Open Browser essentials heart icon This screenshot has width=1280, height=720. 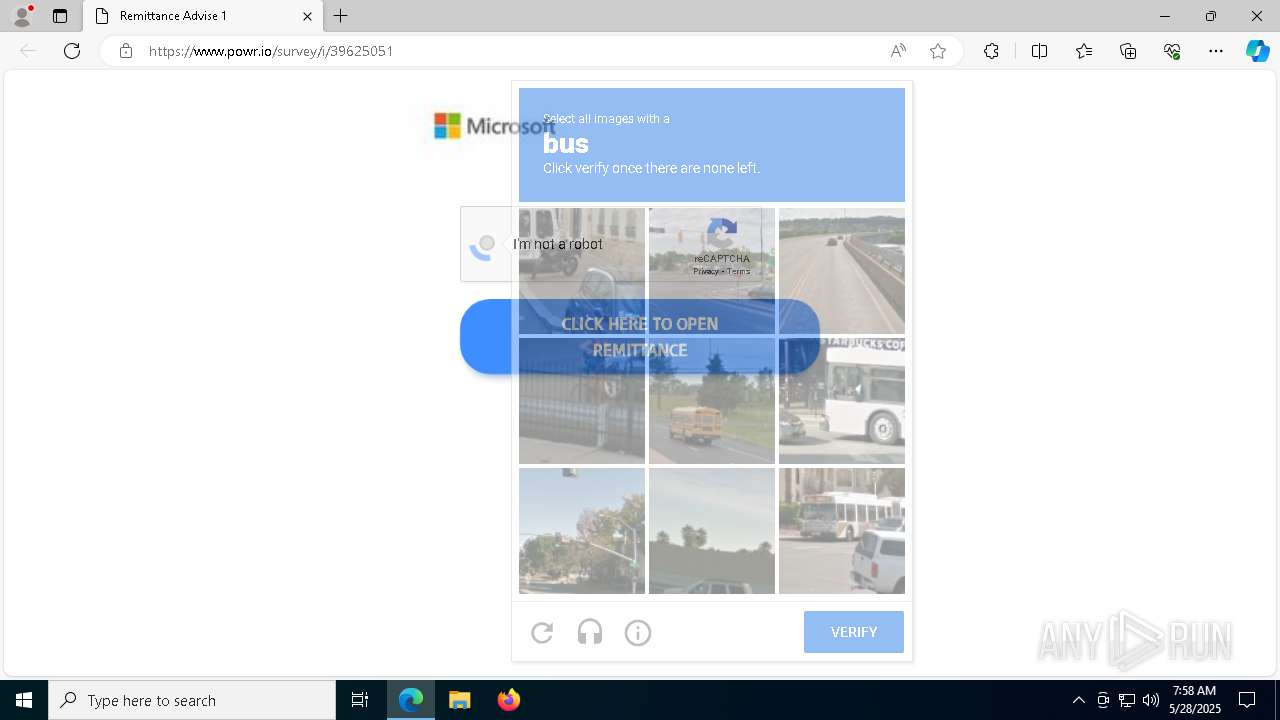tap(1172, 51)
